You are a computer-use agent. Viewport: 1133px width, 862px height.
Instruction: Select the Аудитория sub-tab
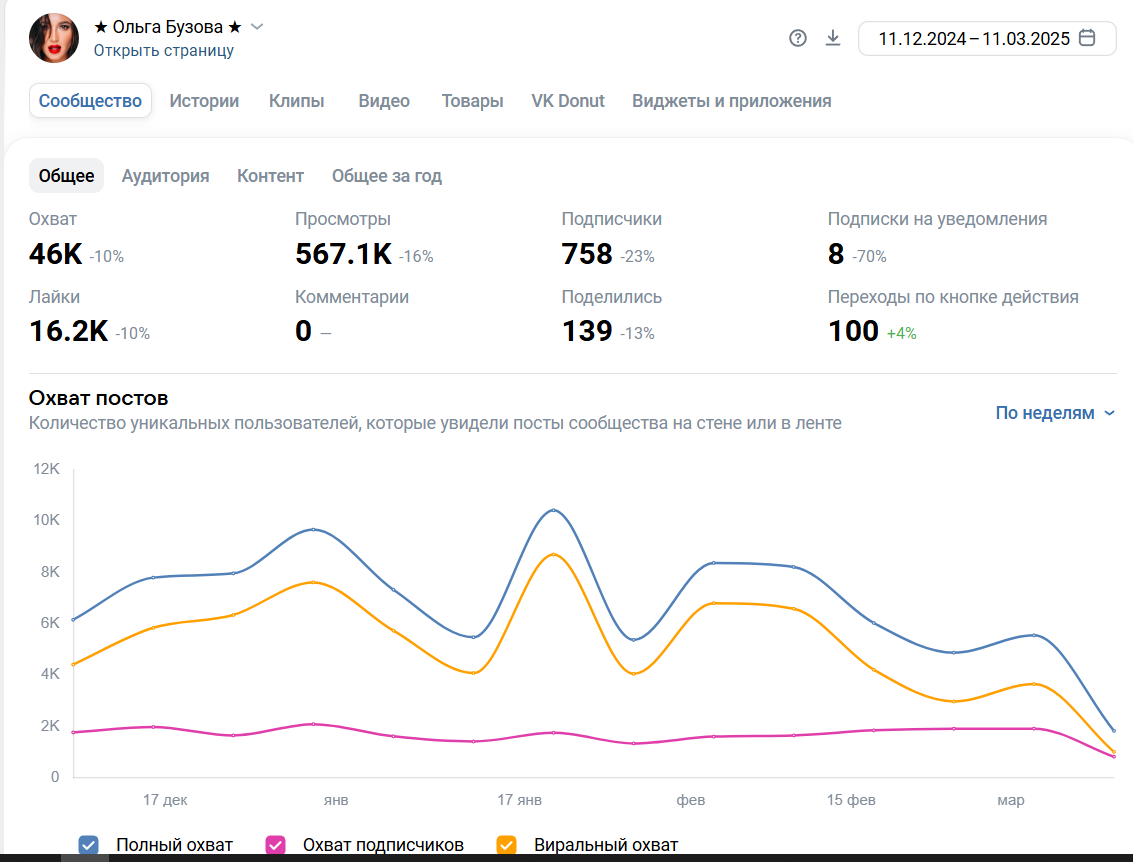[165, 176]
